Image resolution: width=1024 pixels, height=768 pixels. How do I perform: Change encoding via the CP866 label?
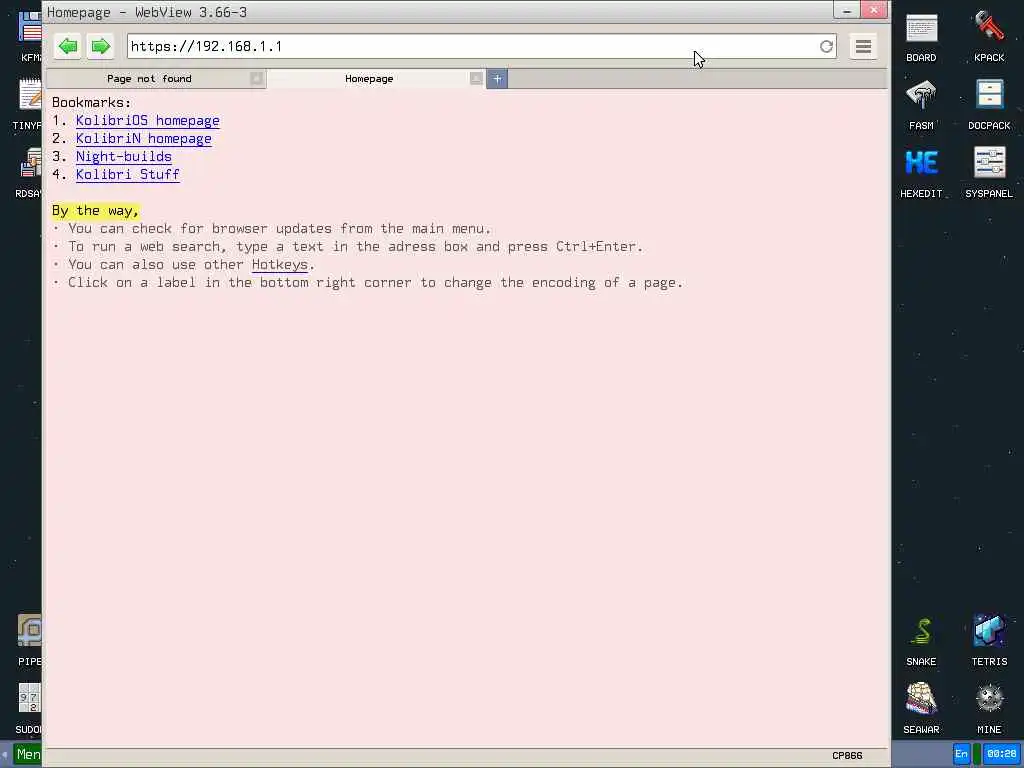tap(847, 756)
